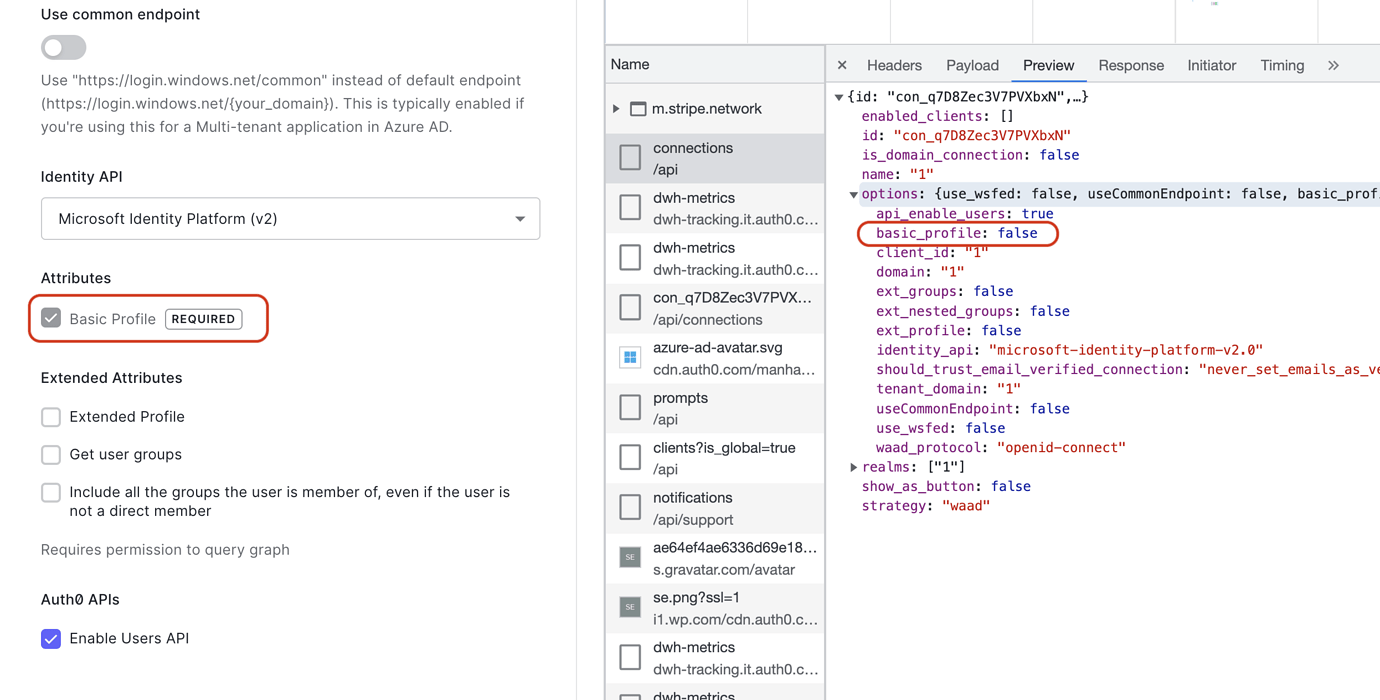Click the gravatar SE icon on i1.wp.com request
The height and width of the screenshot is (700, 1380).
(x=630, y=607)
